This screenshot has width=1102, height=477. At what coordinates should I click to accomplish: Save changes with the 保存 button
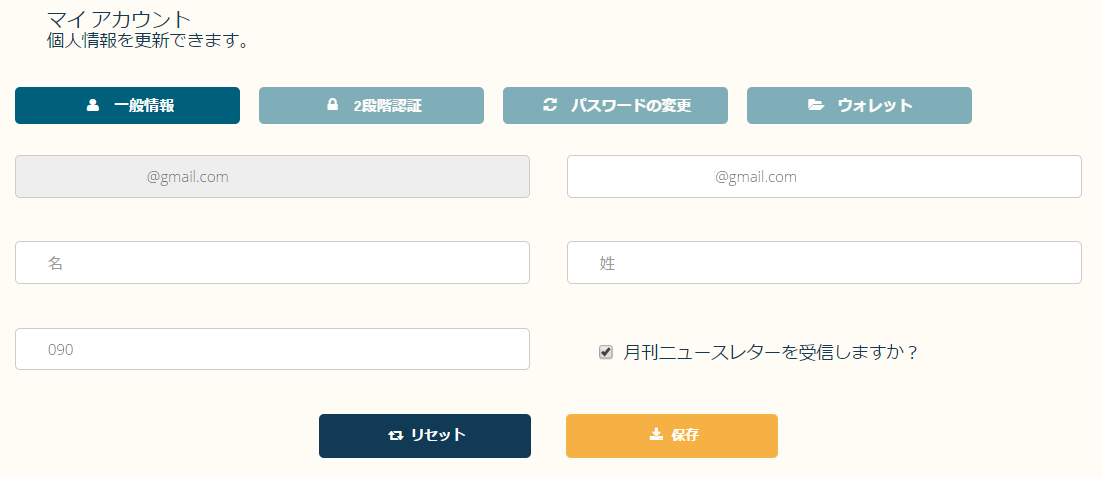[x=672, y=435]
